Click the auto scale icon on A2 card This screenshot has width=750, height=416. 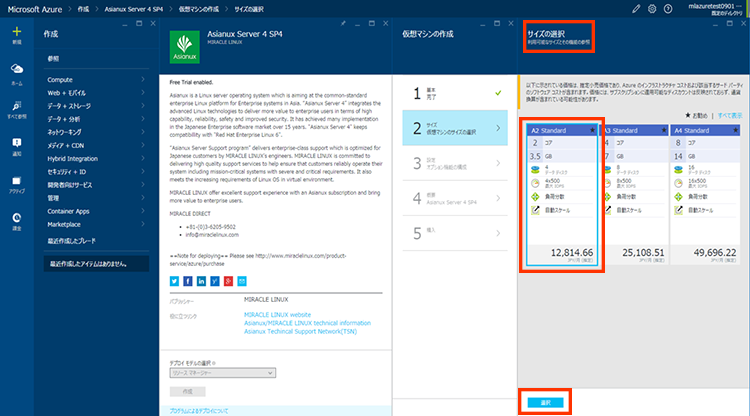point(535,210)
